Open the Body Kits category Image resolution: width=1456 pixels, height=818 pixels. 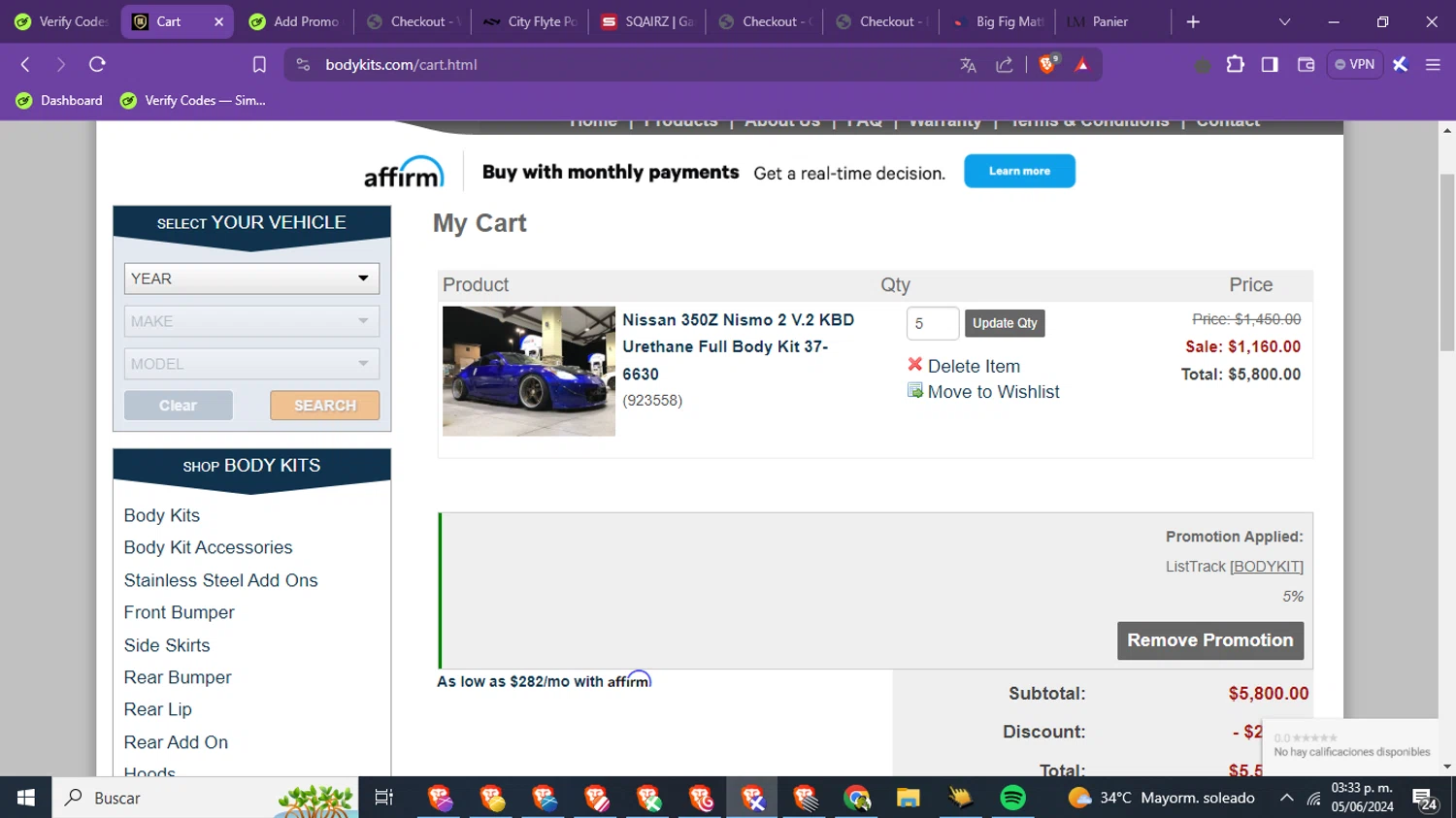click(x=162, y=515)
